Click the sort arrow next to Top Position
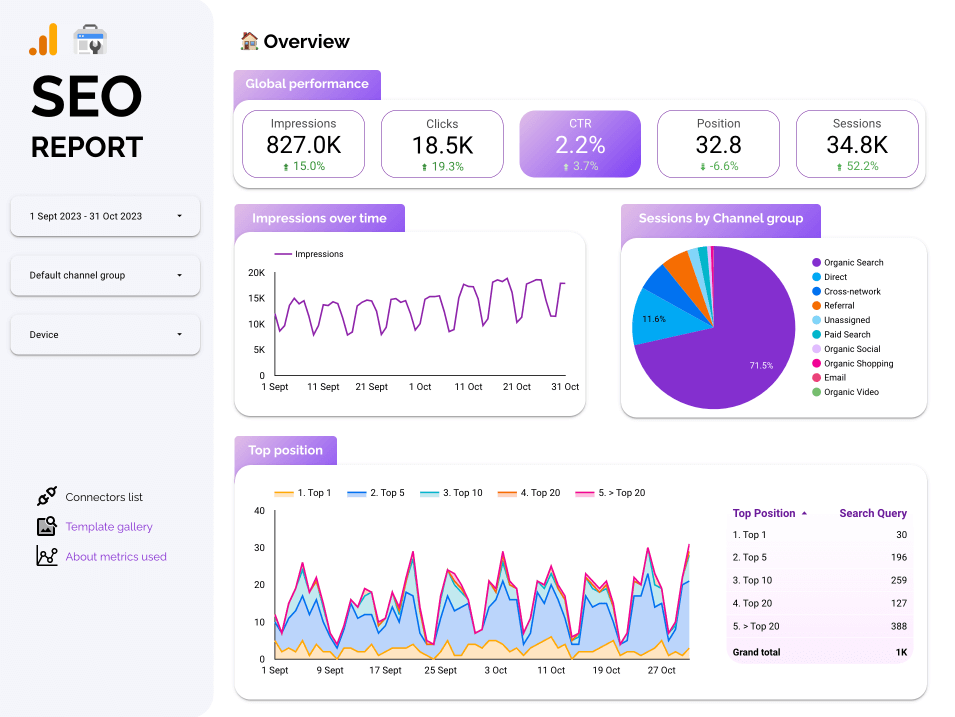Image resolution: width=955 pixels, height=717 pixels. [x=805, y=514]
